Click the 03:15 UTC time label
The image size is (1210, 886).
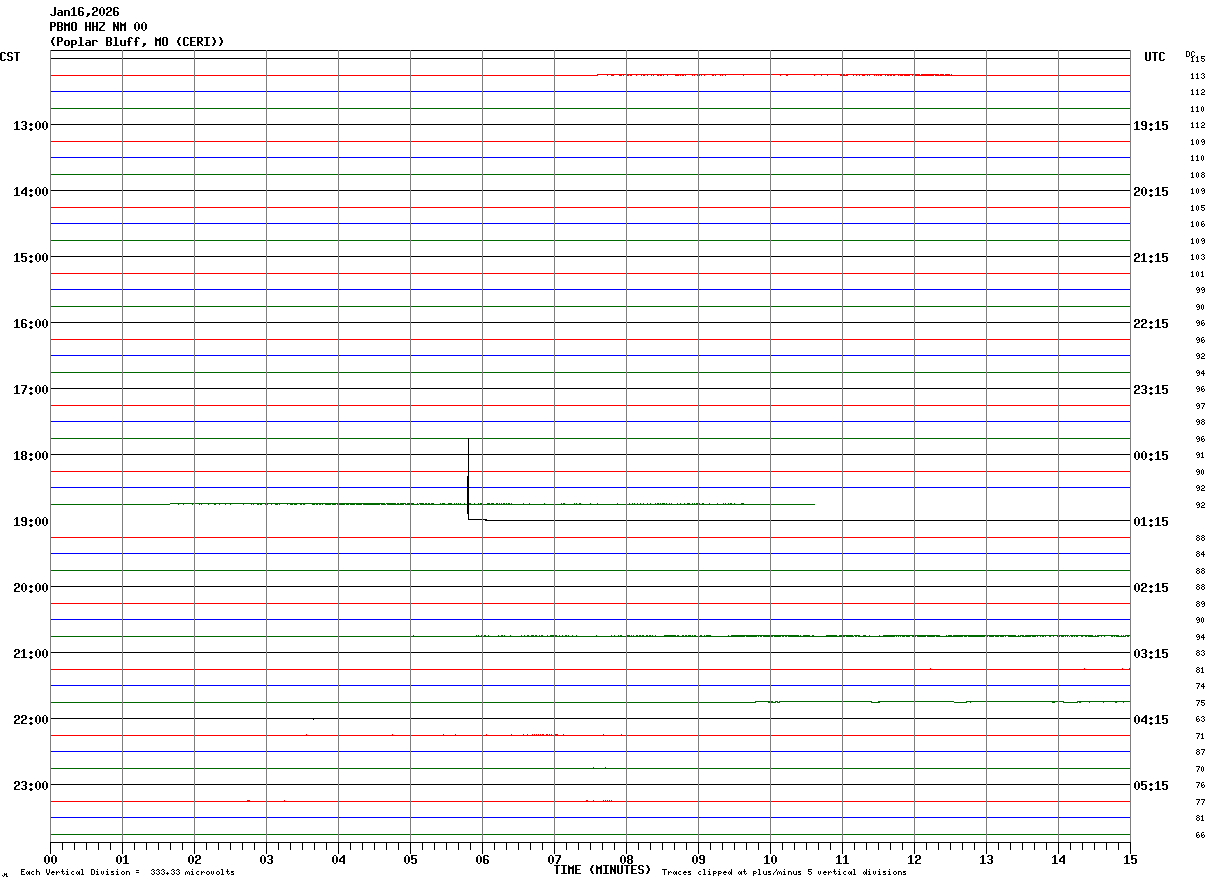[1151, 653]
